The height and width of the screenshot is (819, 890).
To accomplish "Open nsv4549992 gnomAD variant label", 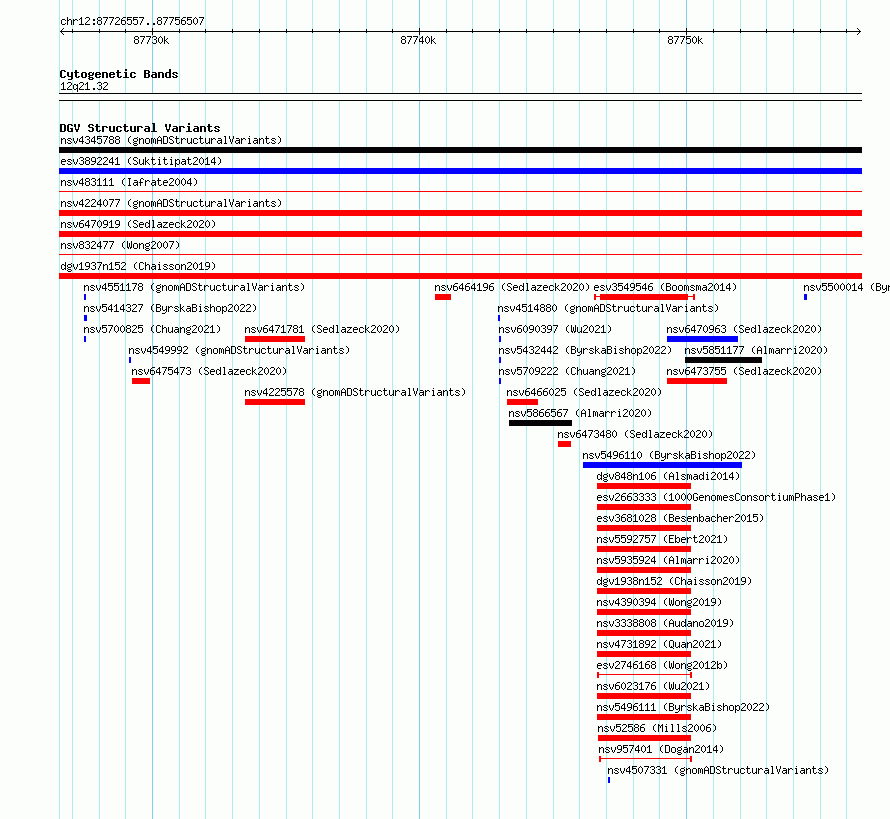I will pos(239,350).
